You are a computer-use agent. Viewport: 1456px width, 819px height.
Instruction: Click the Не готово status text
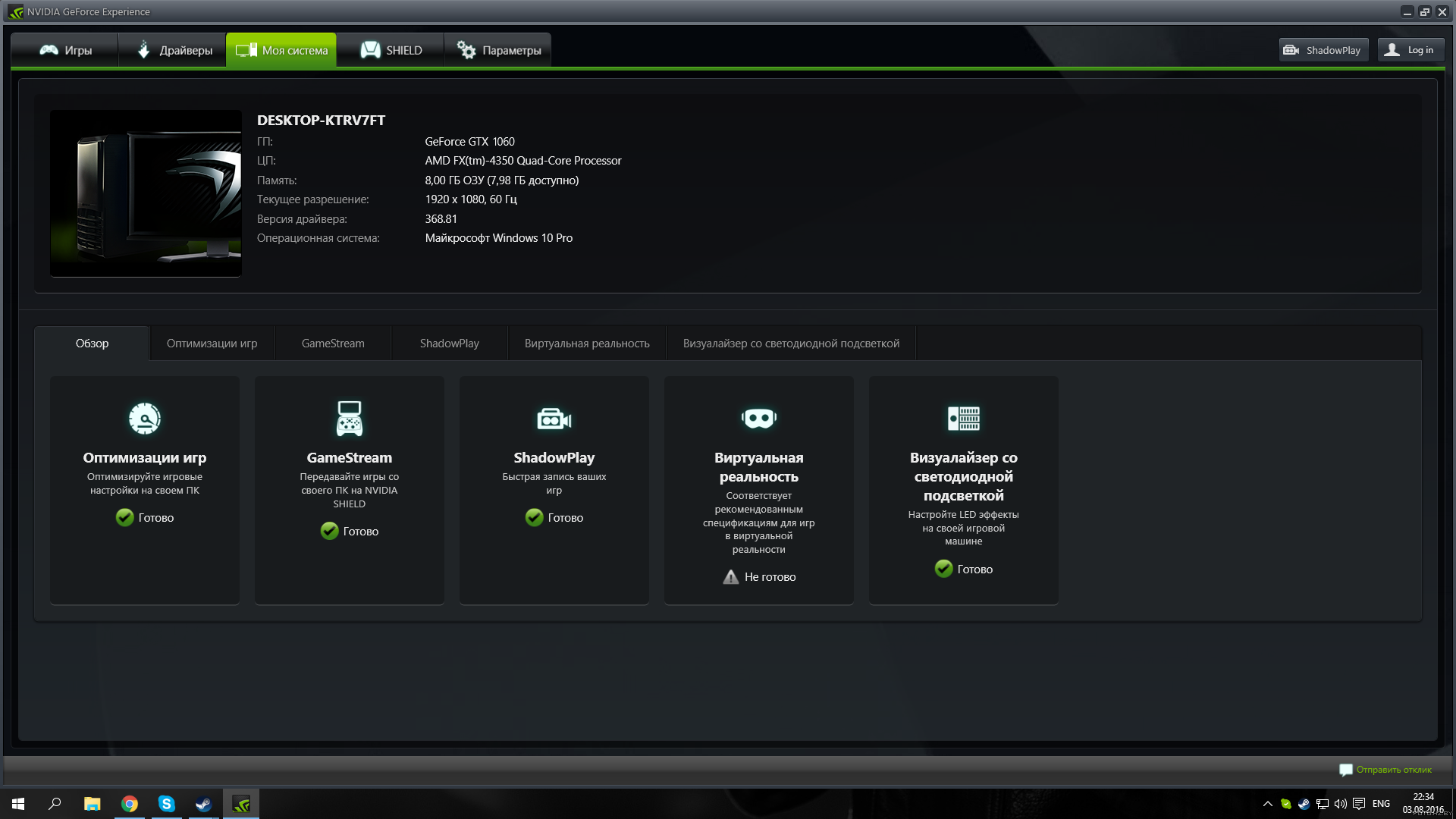coord(770,577)
